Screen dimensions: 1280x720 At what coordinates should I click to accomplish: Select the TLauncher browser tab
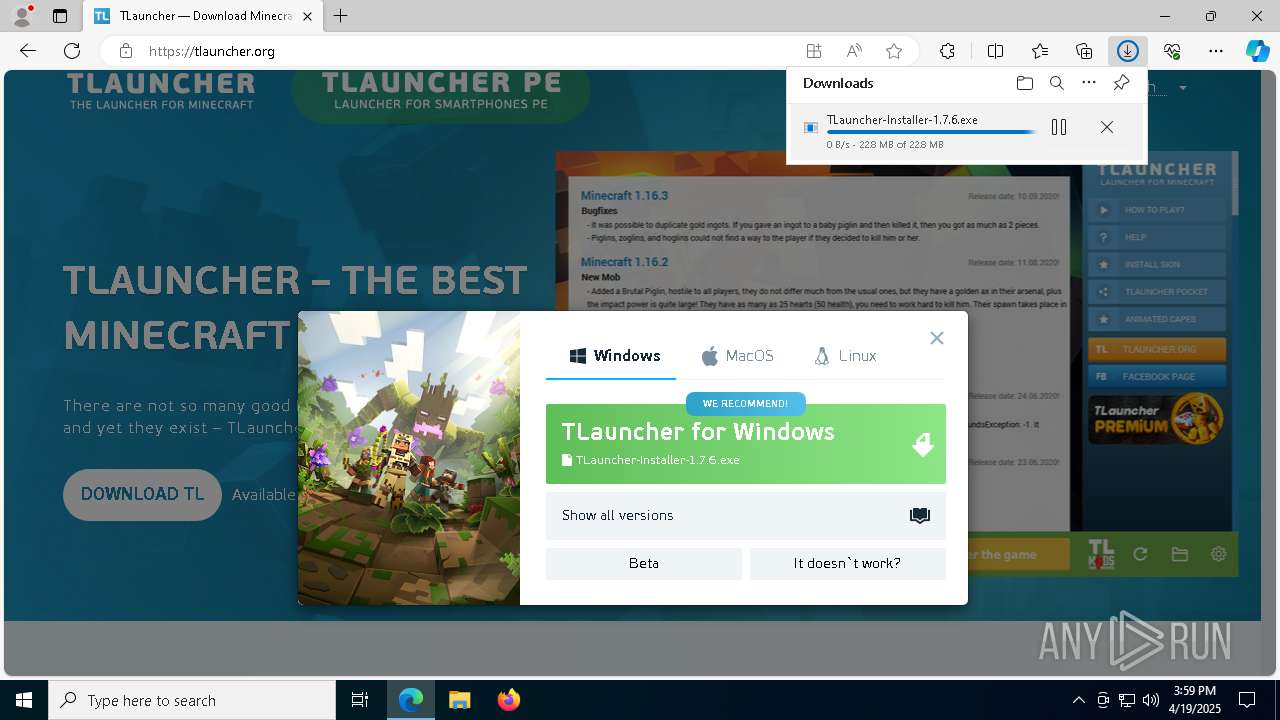tap(203, 16)
